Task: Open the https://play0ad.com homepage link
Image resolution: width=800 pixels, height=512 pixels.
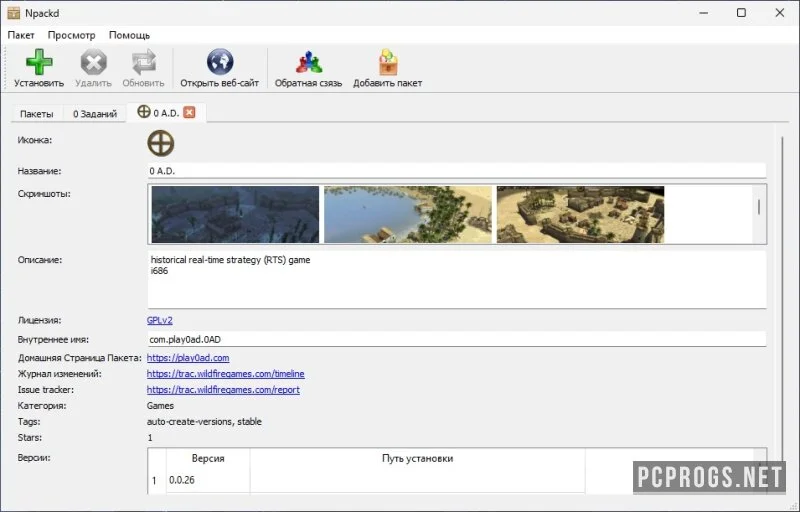Action: [188, 358]
